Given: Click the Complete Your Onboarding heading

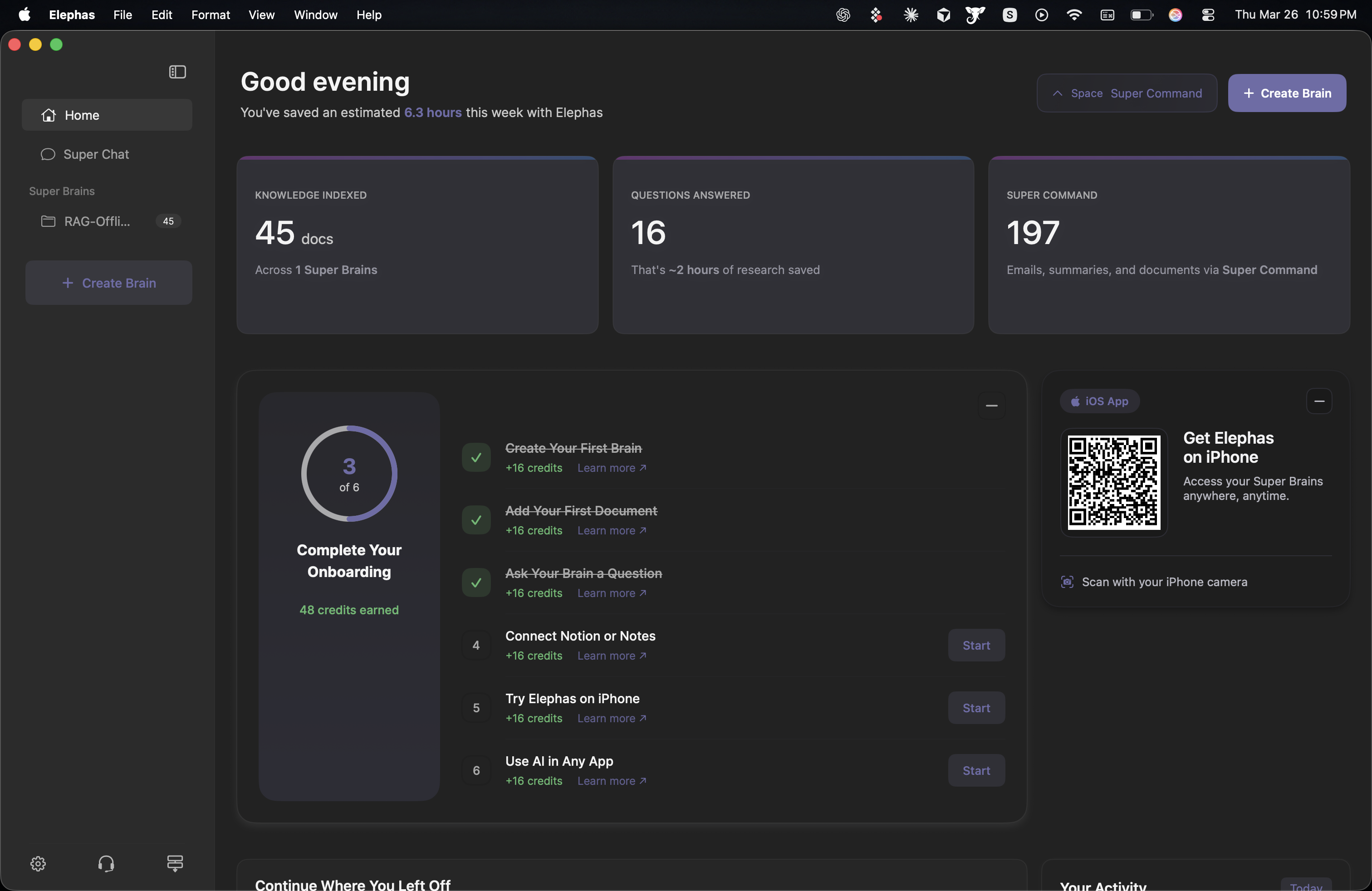Looking at the screenshot, I should [x=349, y=561].
